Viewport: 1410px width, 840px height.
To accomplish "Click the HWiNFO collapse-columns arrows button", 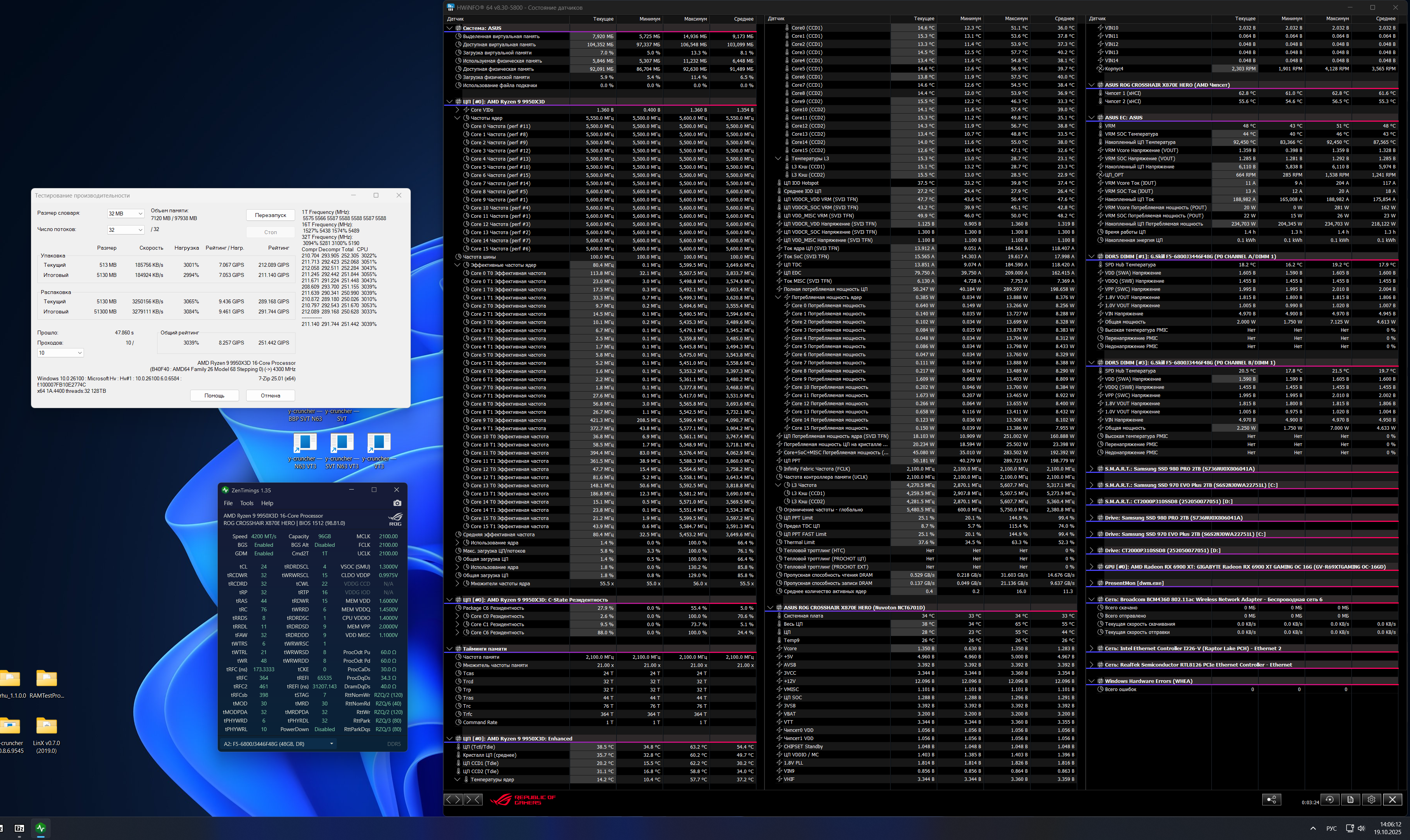I will (472, 799).
